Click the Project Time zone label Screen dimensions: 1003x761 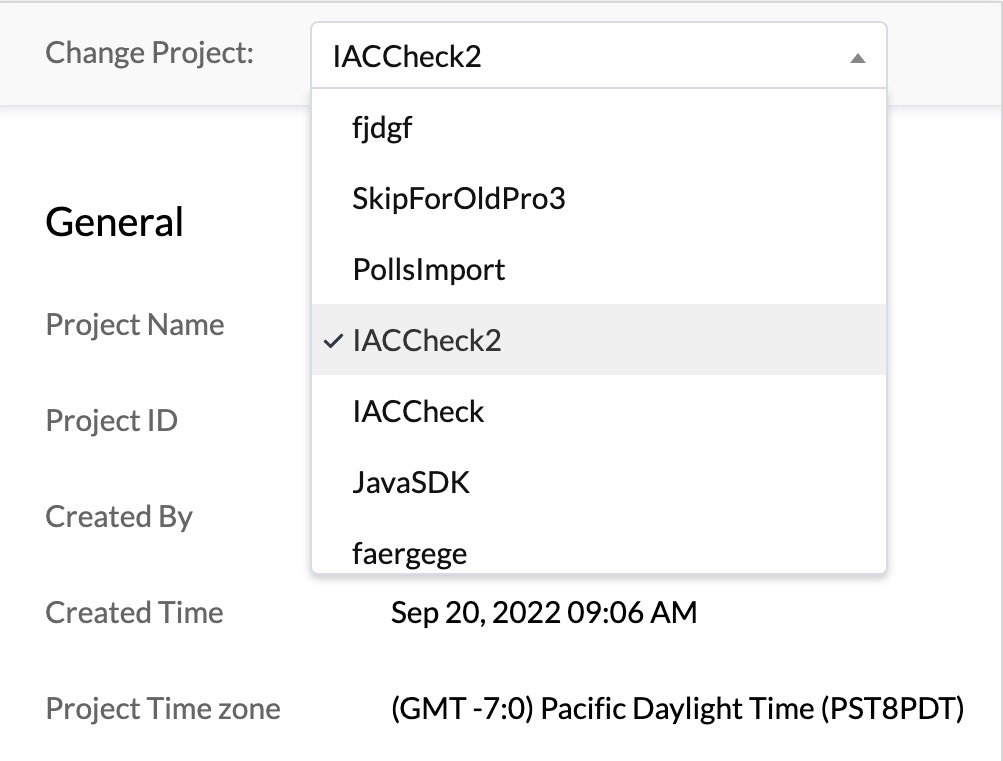point(163,709)
